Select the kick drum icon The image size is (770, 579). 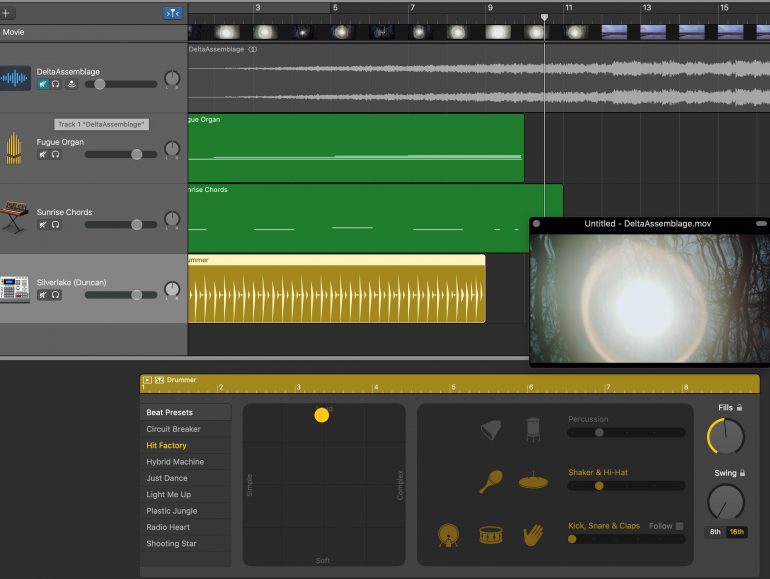(x=449, y=535)
